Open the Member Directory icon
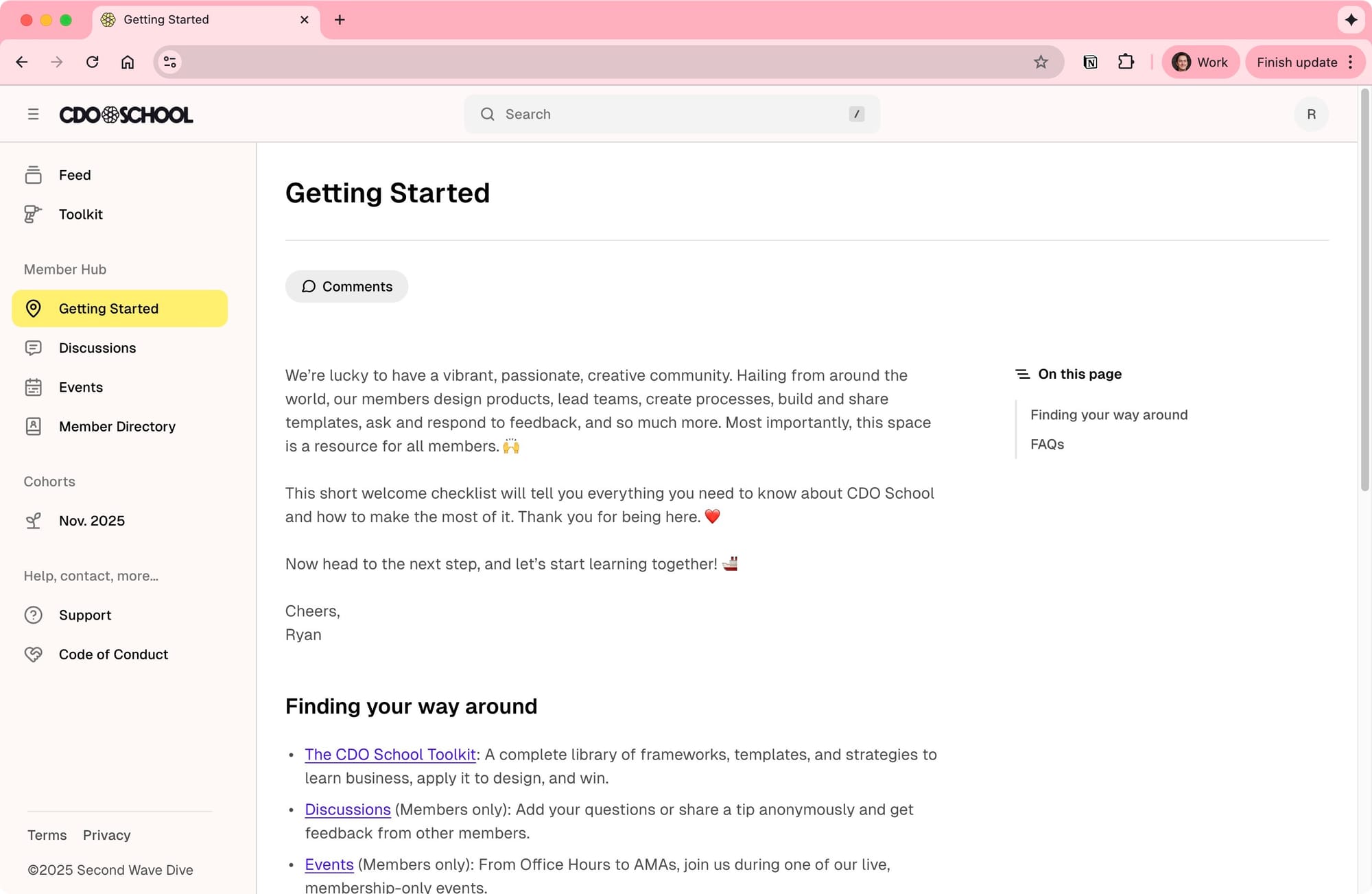The width and height of the screenshot is (1372, 894). [x=33, y=426]
